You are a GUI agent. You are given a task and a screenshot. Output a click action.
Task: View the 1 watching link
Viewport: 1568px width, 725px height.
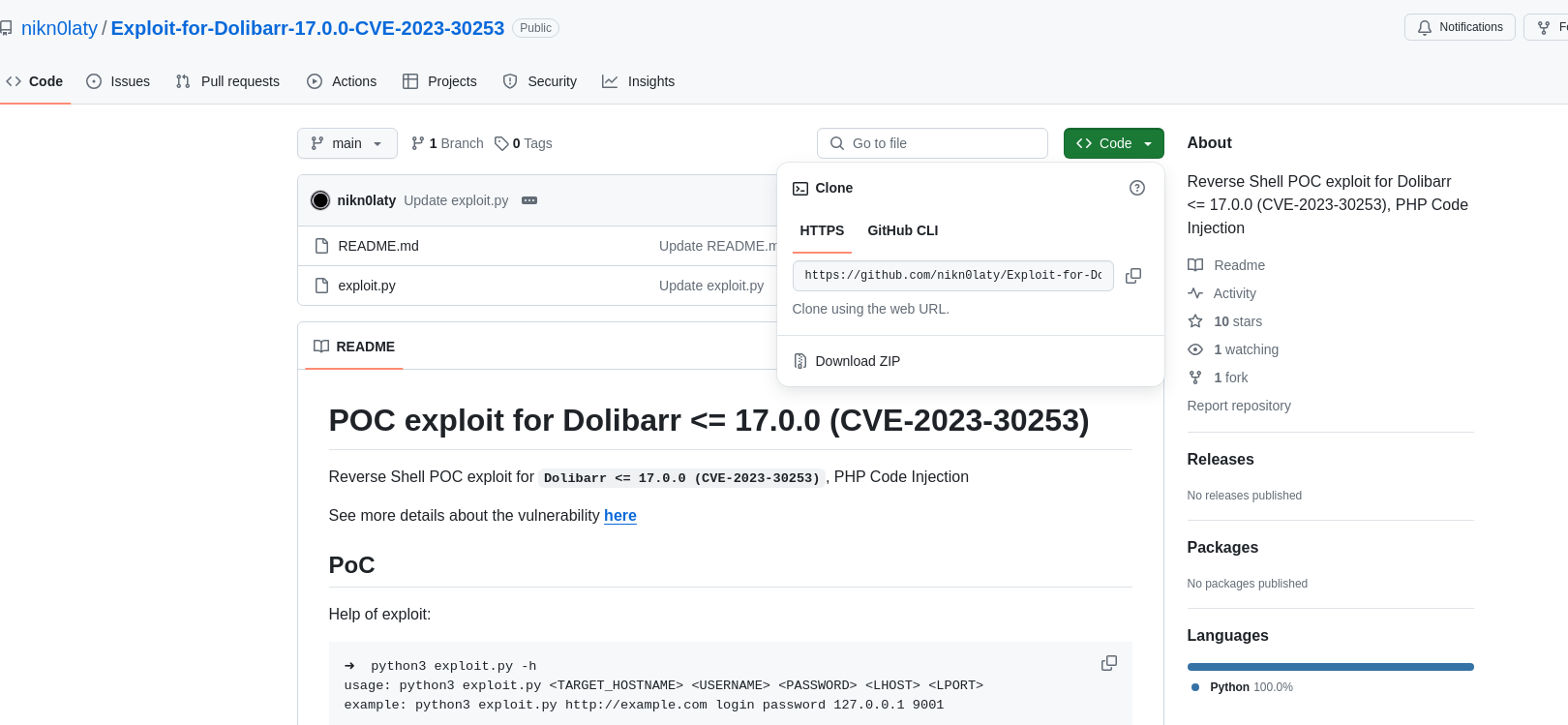coord(1246,349)
